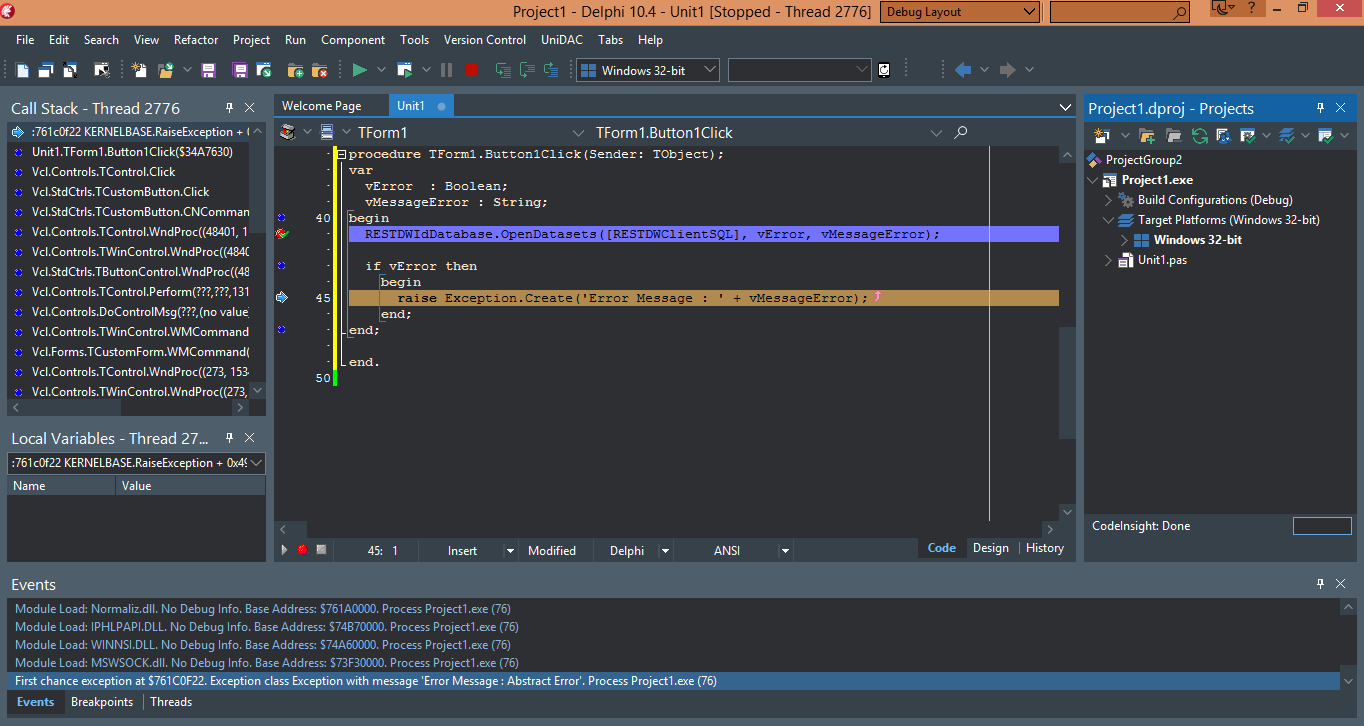Open the TForm1.Button1Click method dropdown
Image resolution: width=1364 pixels, height=726 pixels.
pos(936,133)
